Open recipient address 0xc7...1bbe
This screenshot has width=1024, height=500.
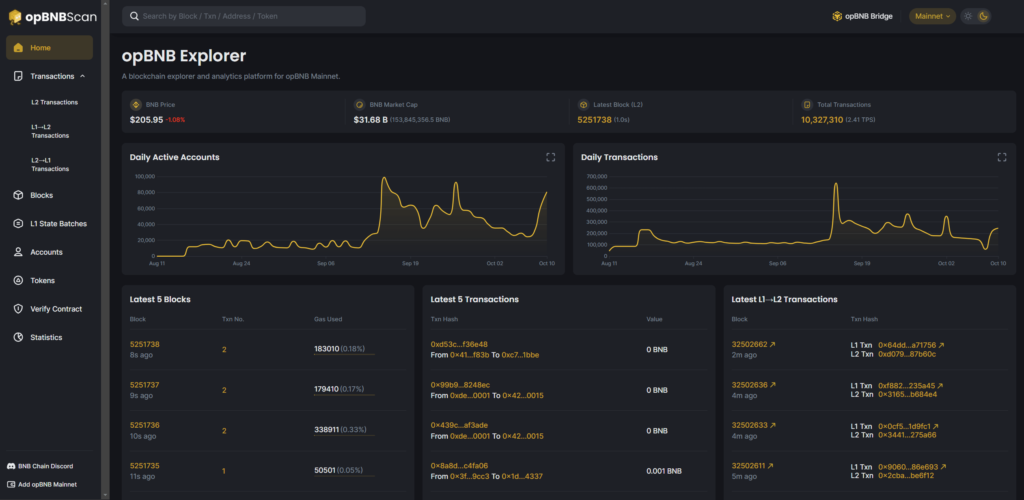520,355
